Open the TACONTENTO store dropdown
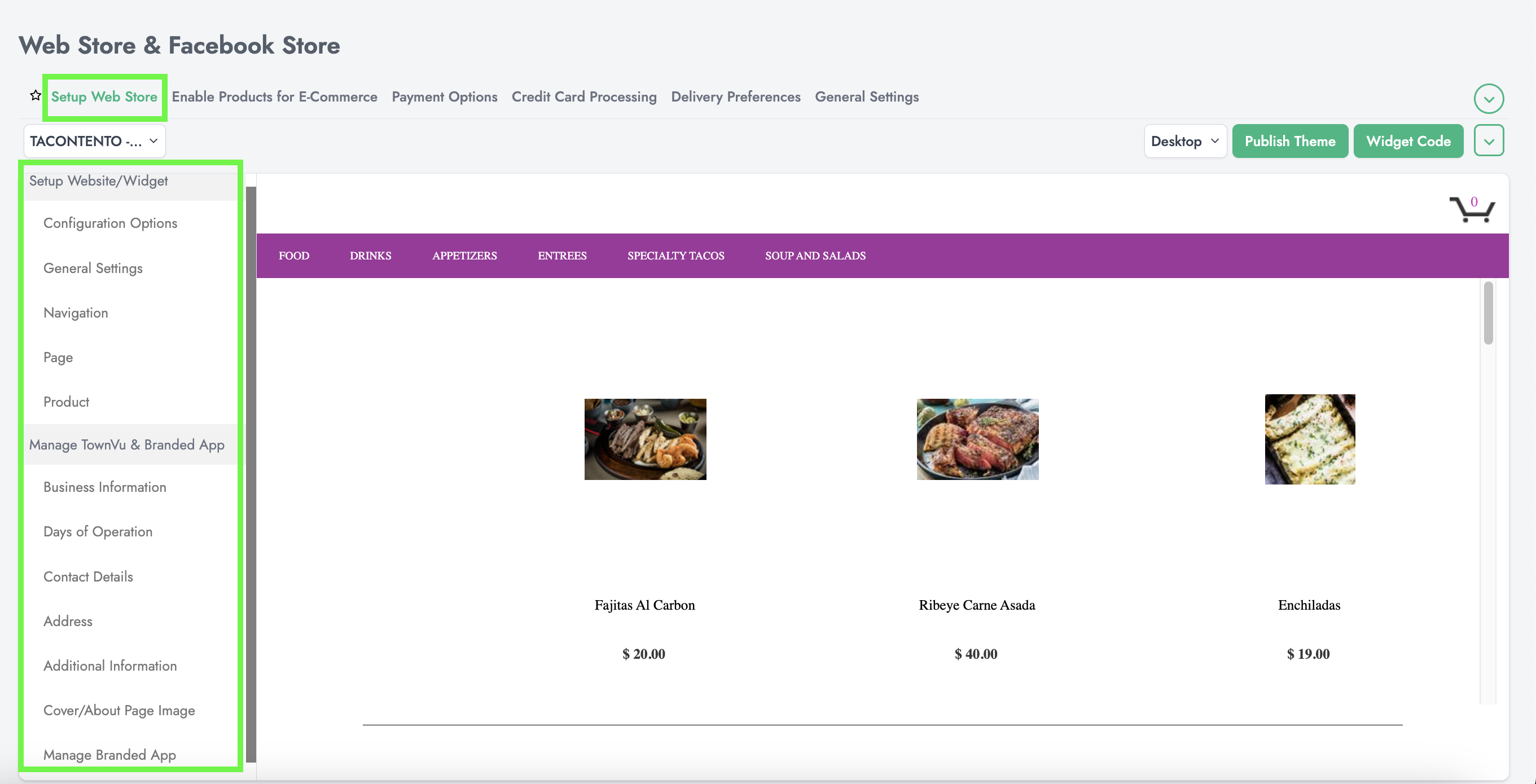 [x=94, y=142]
